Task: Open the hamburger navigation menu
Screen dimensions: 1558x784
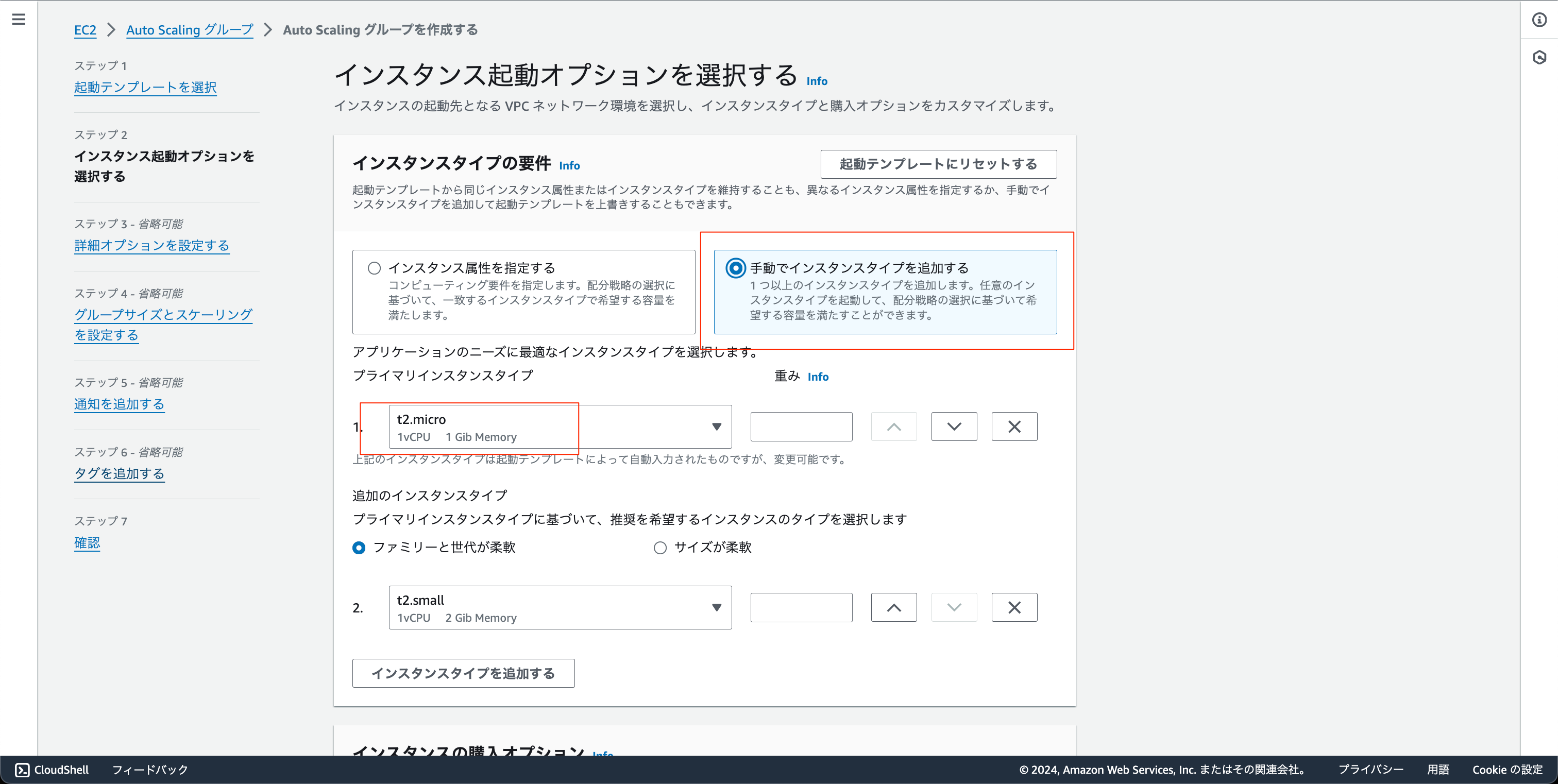Action: 19,19
